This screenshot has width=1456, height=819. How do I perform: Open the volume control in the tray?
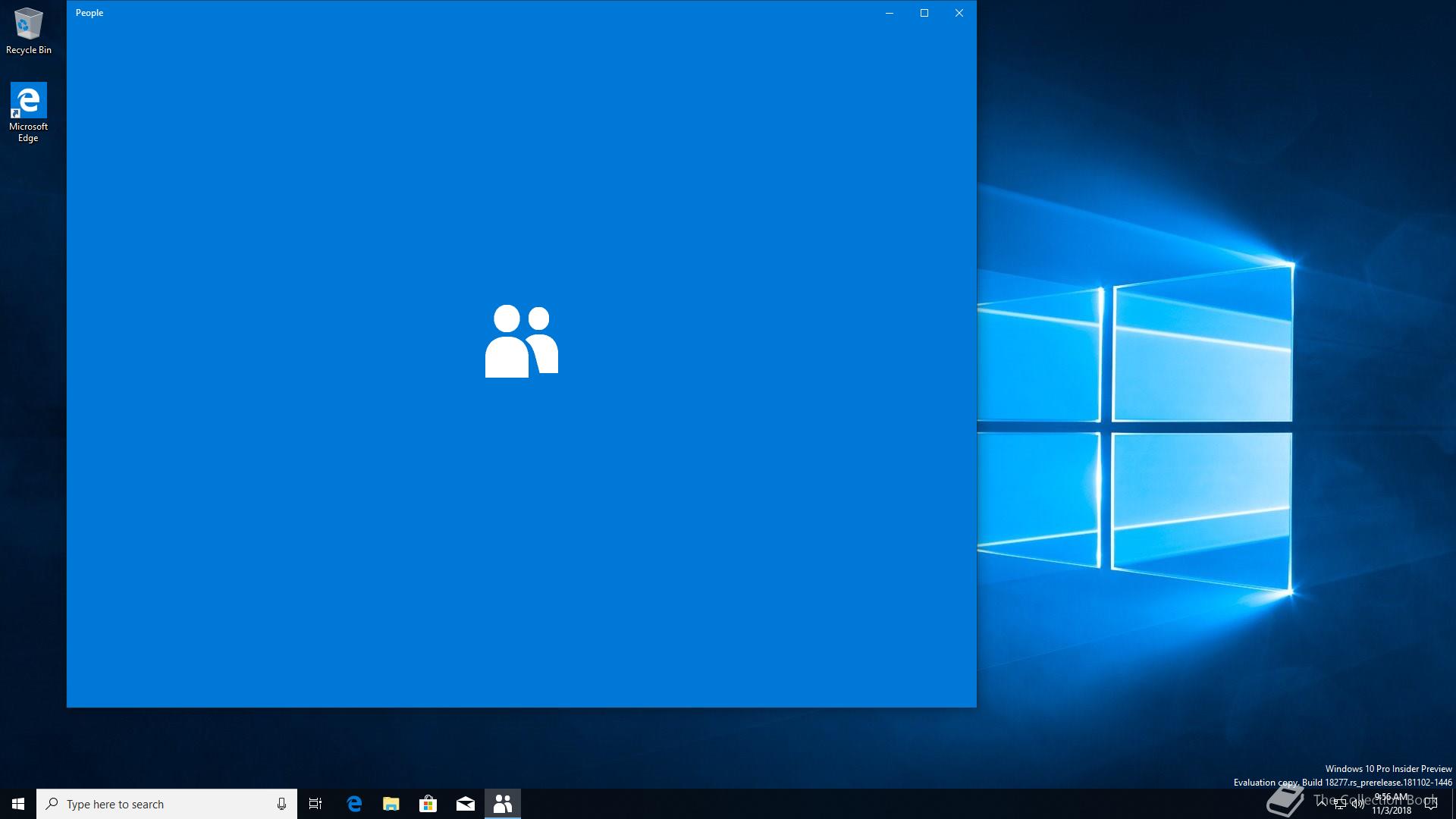coord(1358,805)
